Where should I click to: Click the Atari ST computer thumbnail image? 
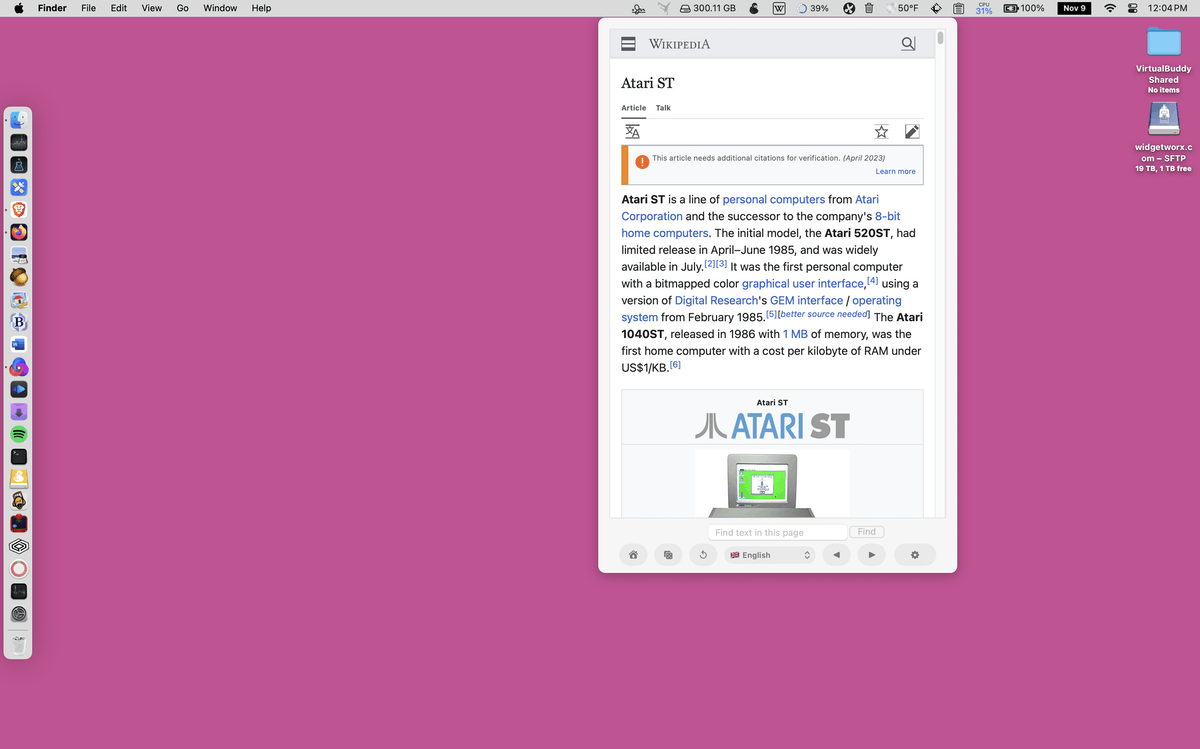[772, 483]
